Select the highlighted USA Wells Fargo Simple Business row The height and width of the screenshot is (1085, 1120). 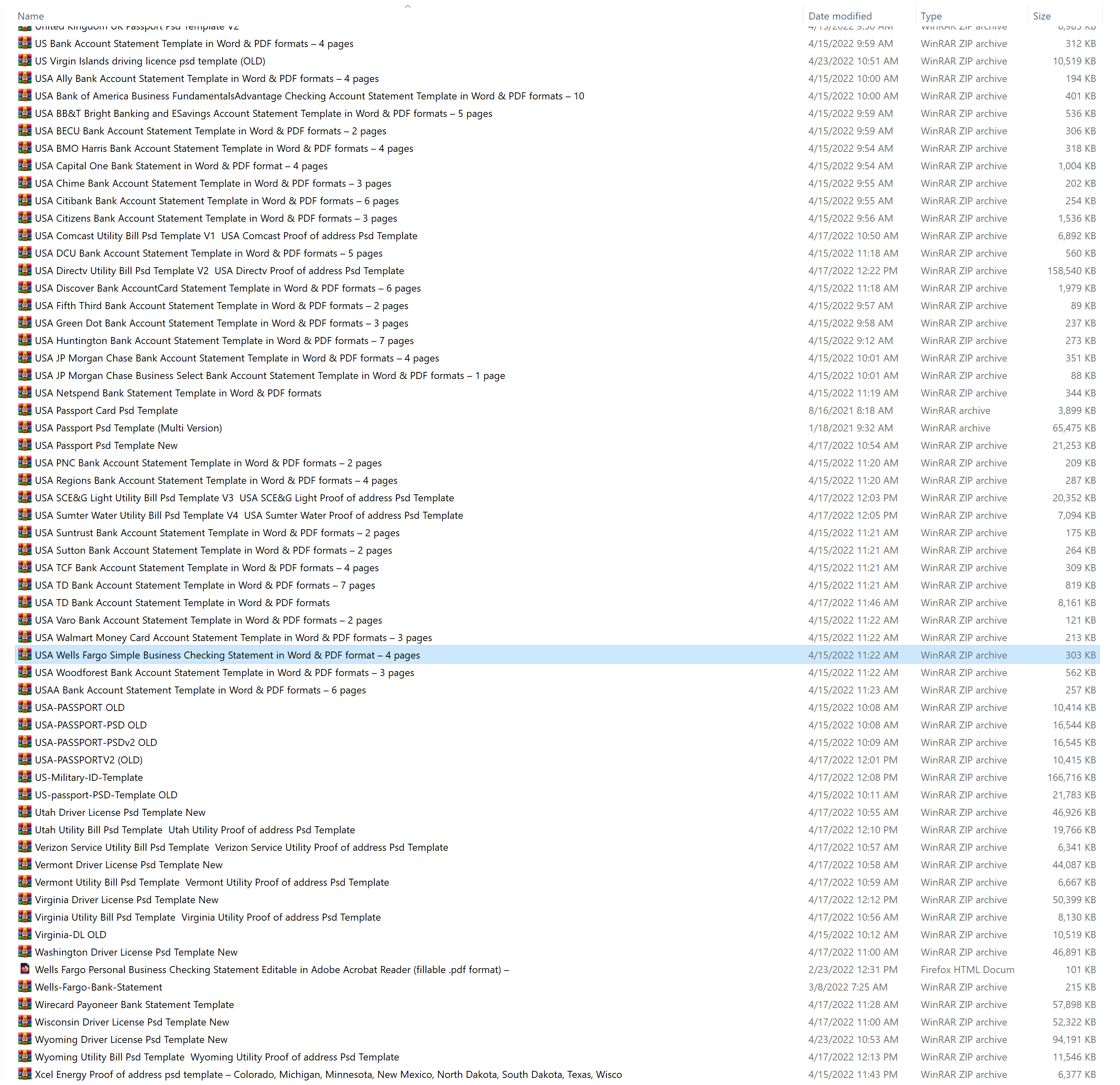227,655
